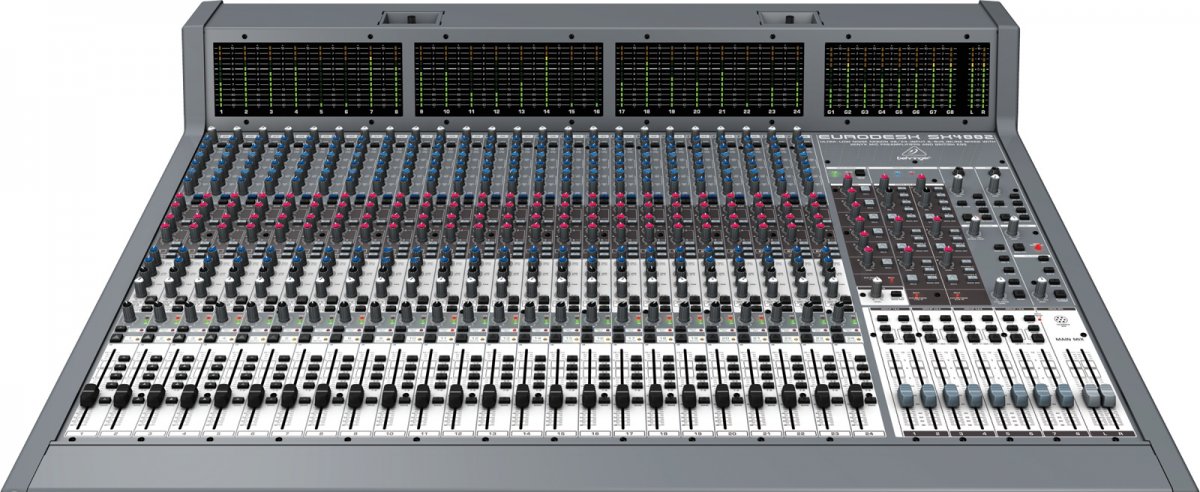This screenshot has width=1200, height=492.
Task: Select the channel 24 fader cap
Action: (x=856, y=396)
